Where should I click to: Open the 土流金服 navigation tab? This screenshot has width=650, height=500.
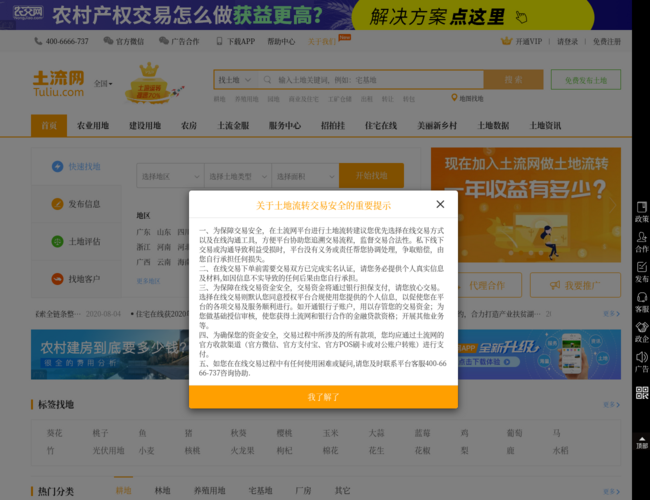pos(233,126)
